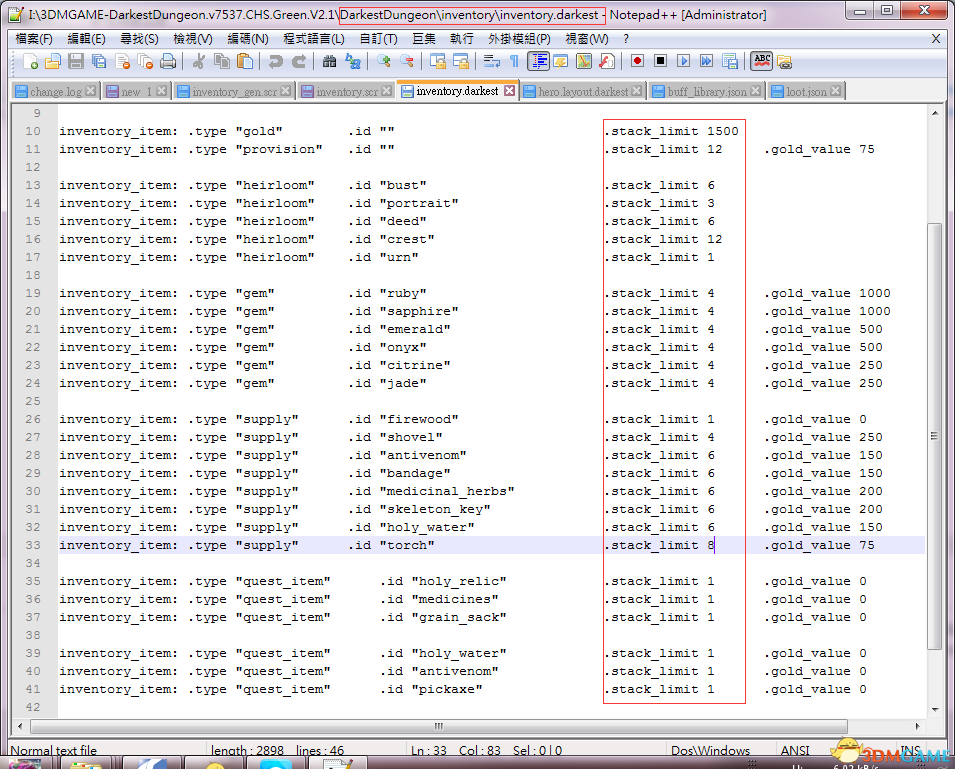The width and height of the screenshot is (955, 769).
Task: Click the Save recorded macro icon
Action: [x=730, y=61]
